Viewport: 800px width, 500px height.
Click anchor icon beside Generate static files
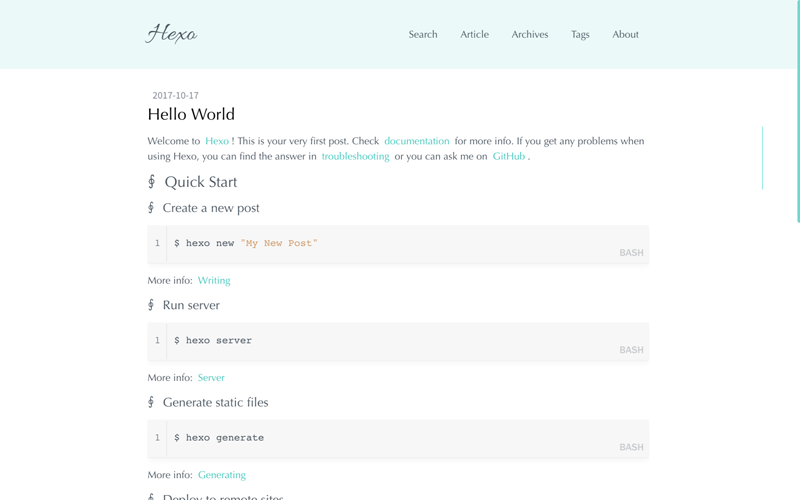(x=151, y=402)
